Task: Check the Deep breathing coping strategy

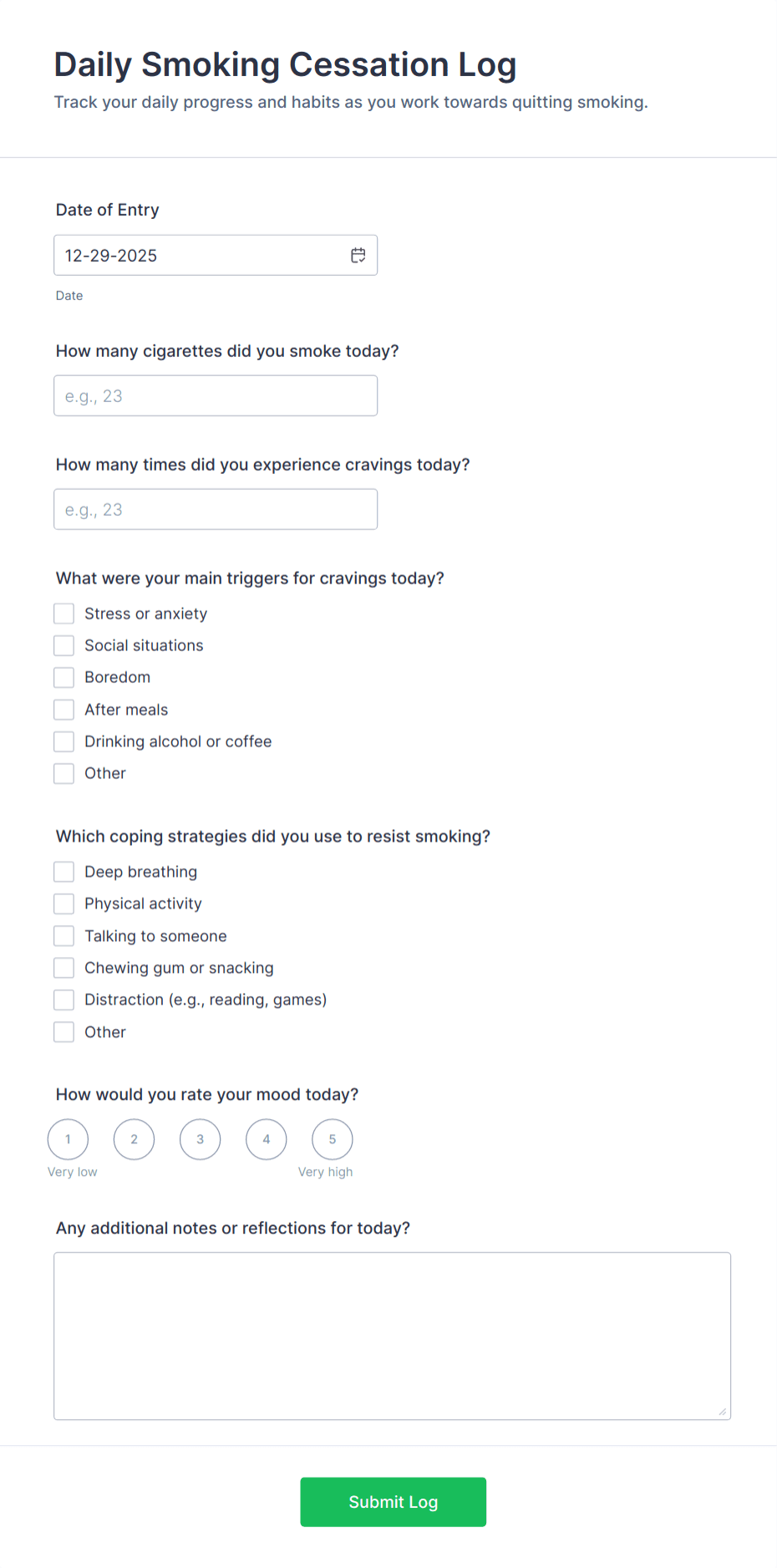Action: coord(63,871)
